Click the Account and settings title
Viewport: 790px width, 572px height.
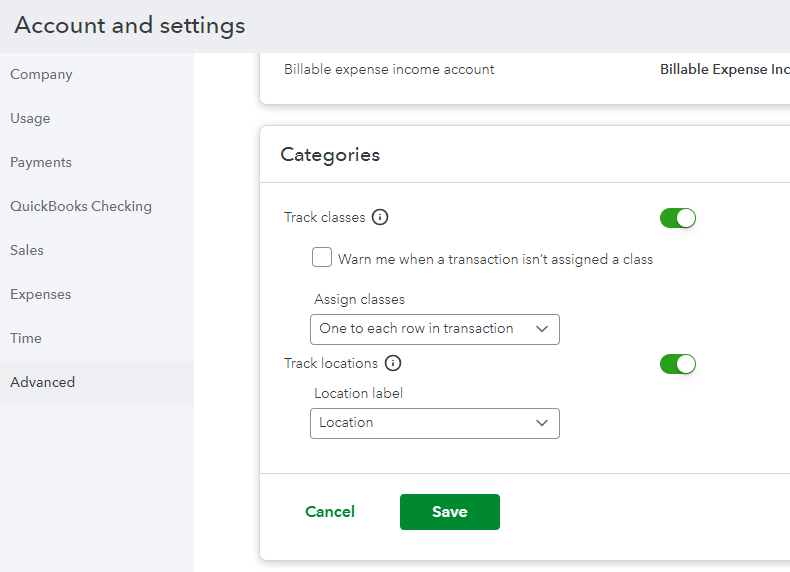[130, 26]
